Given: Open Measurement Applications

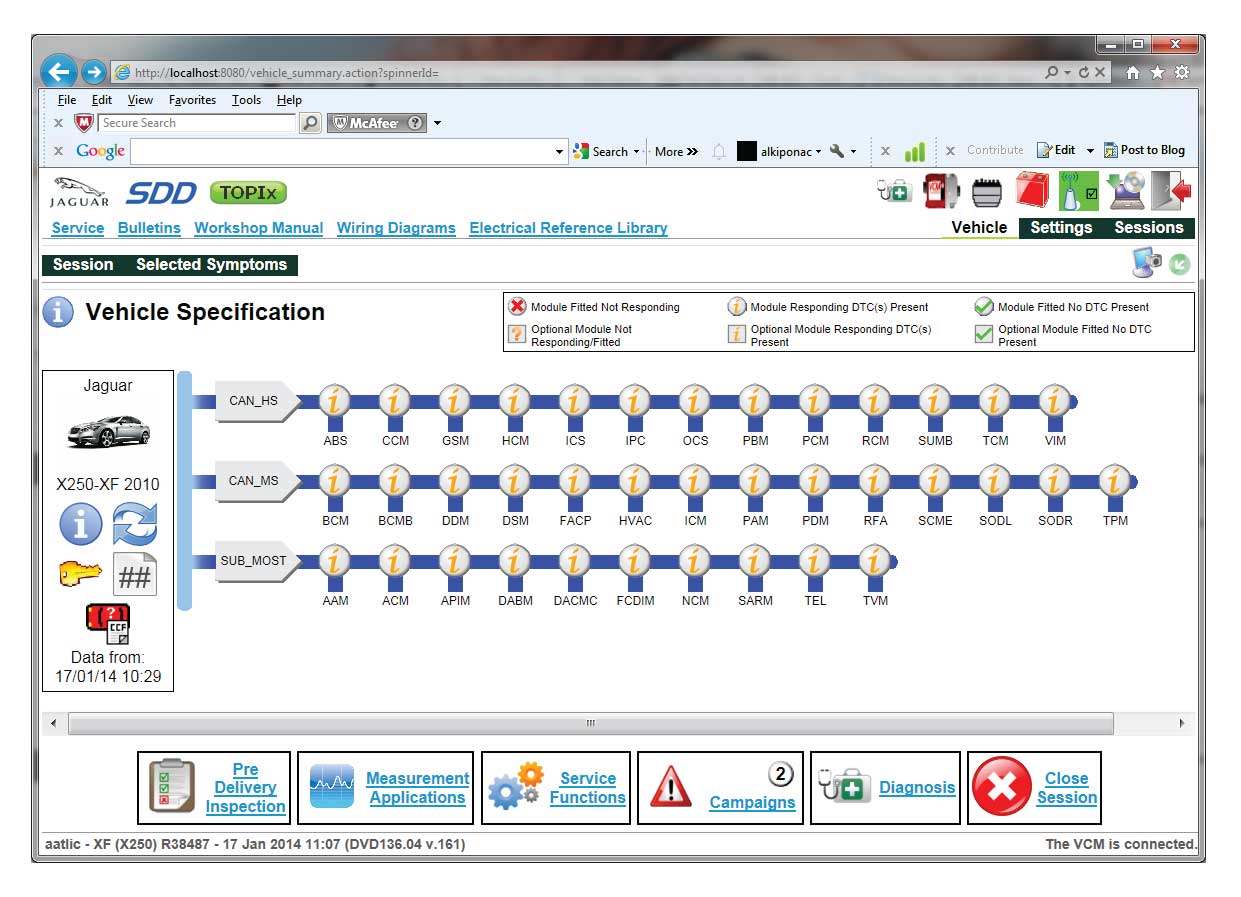Looking at the screenshot, I should (385, 788).
